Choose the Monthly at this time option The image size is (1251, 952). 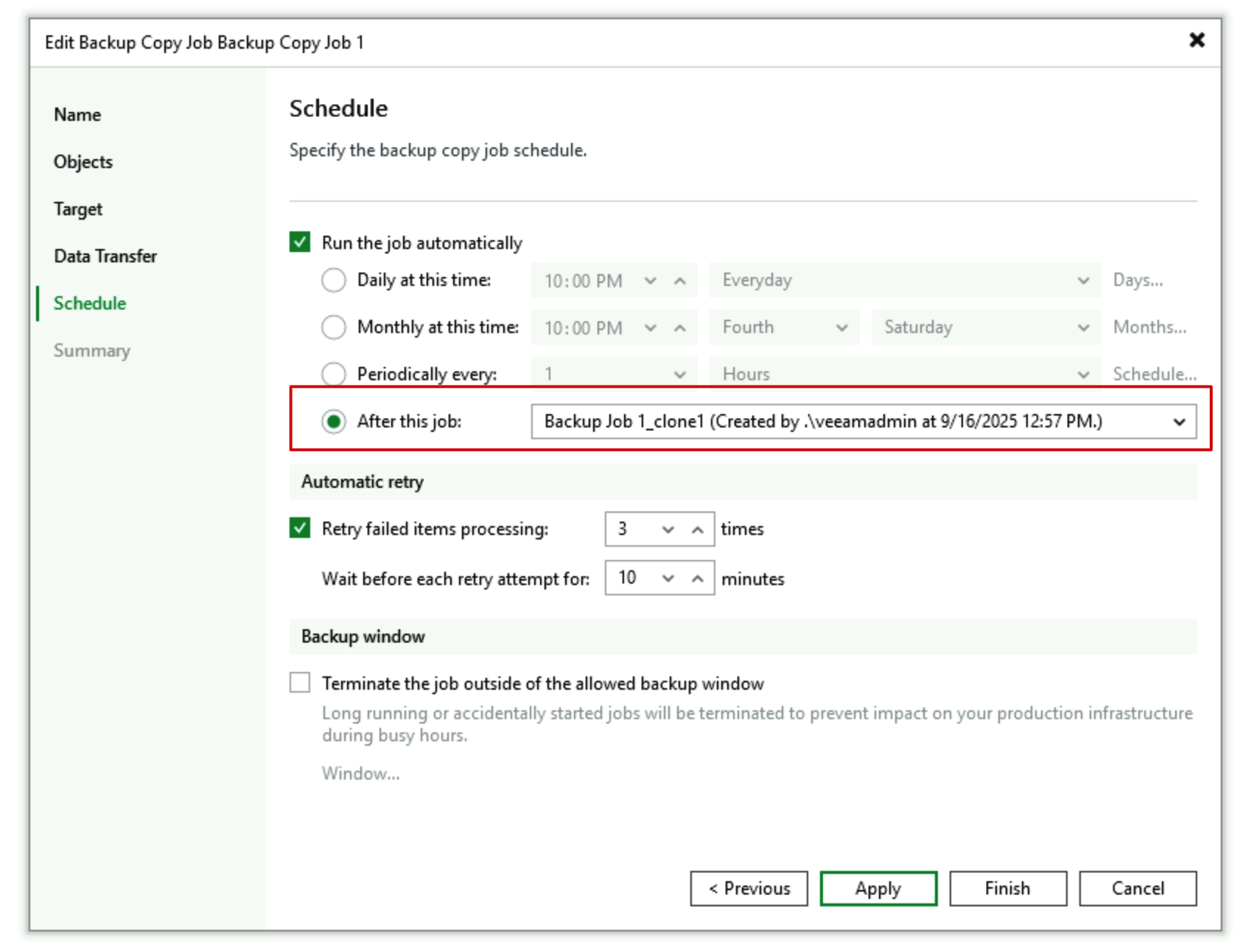coord(334,327)
